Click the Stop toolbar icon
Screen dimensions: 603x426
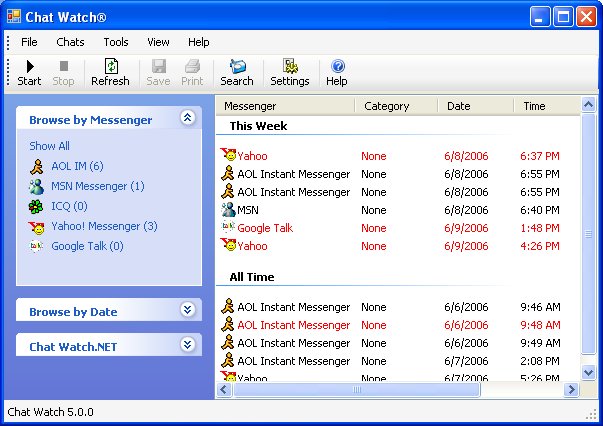pyautogui.click(x=64, y=66)
